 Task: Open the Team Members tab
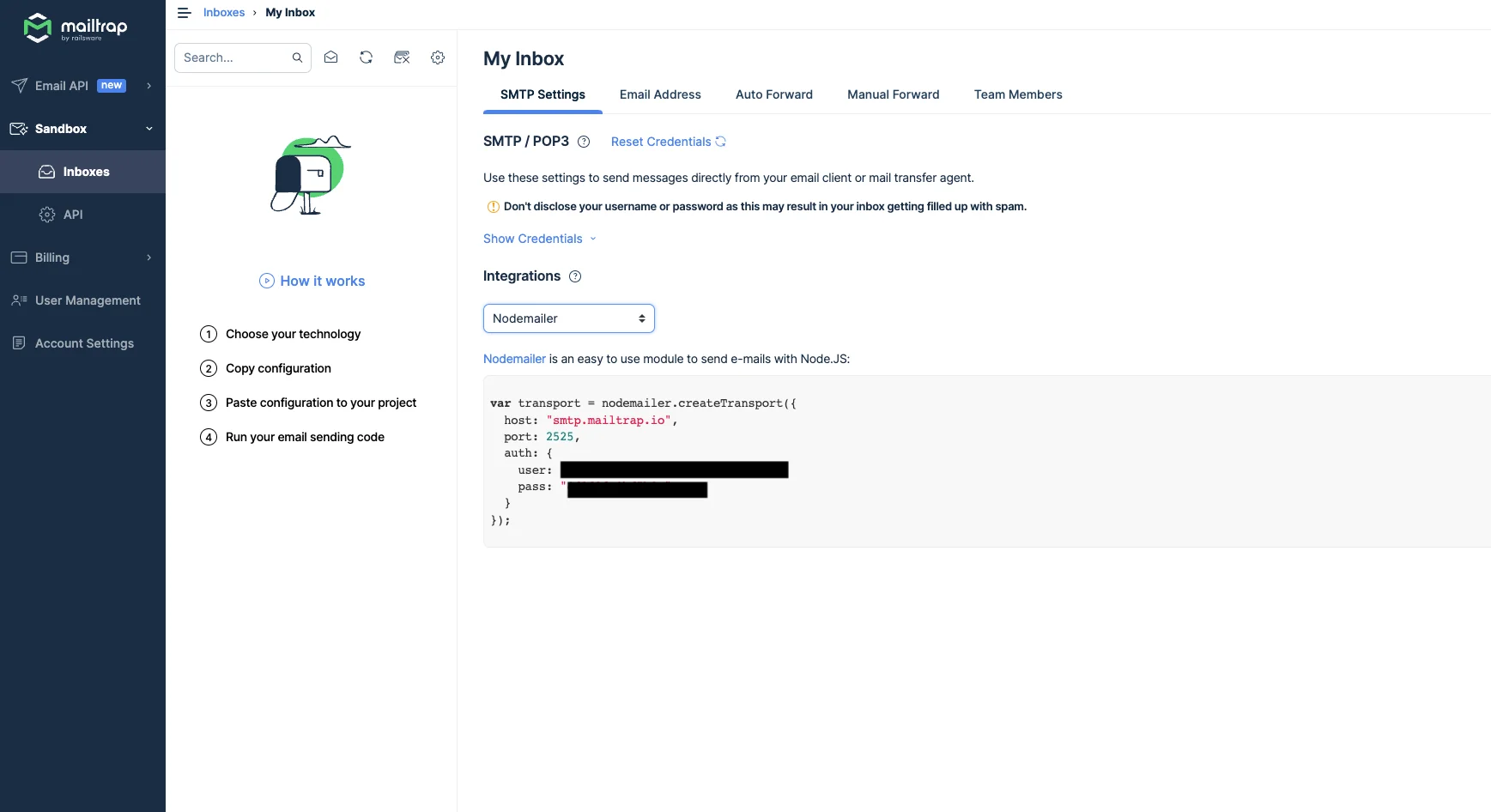[1018, 94]
